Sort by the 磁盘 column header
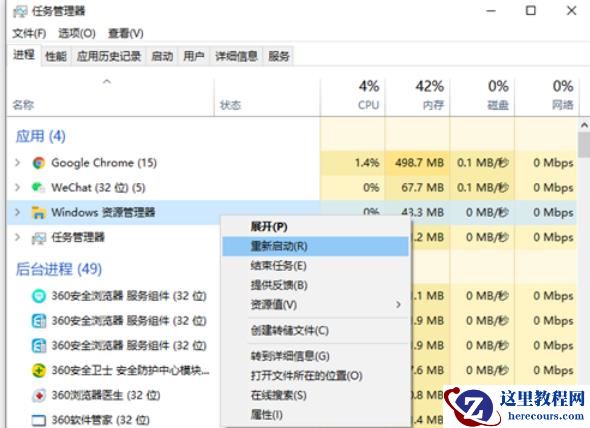 (x=482, y=97)
